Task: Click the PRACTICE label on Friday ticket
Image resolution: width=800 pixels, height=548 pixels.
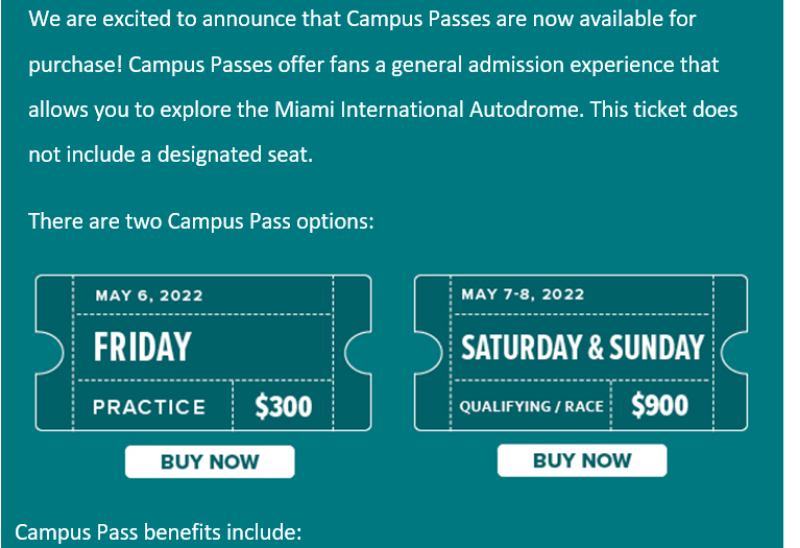Action: 149,407
